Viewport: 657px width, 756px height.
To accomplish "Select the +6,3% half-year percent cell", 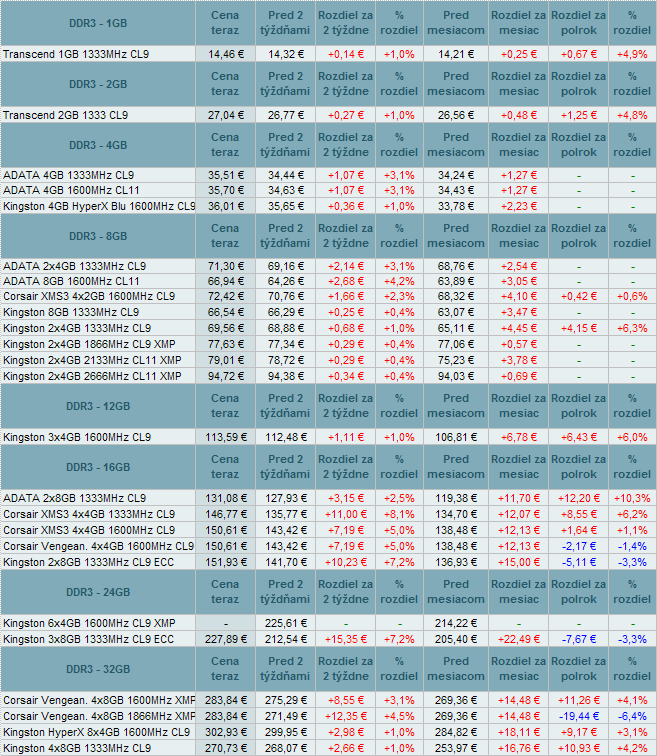I will pos(632,328).
